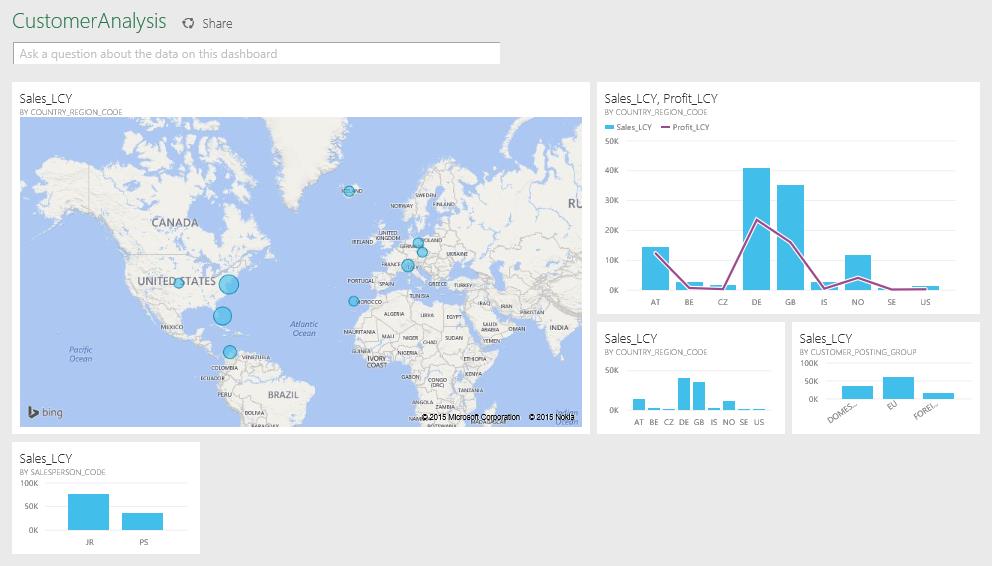The image size is (992, 566).
Task: Select the Iceland bubble on the map
Action: [x=349, y=190]
